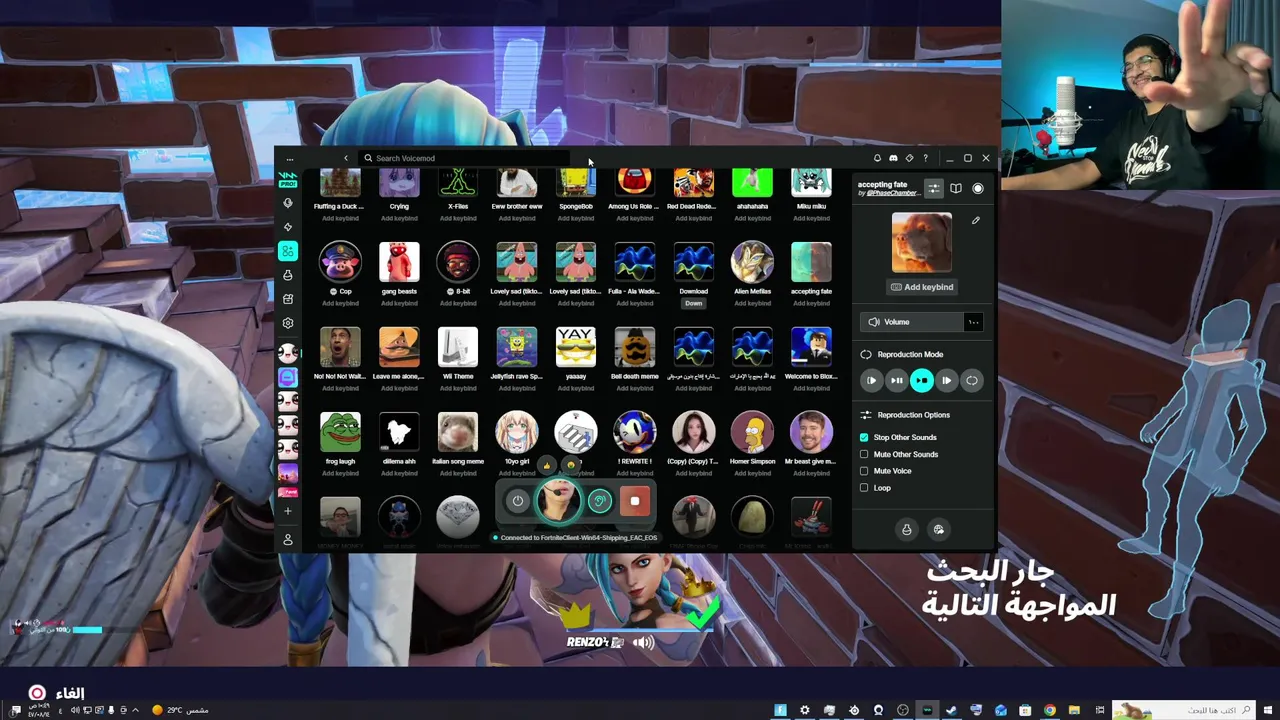Viewport: 1280px width, 720px height.
Task: Click share icon at detail panel bottom
Action: tap(938, 530)
